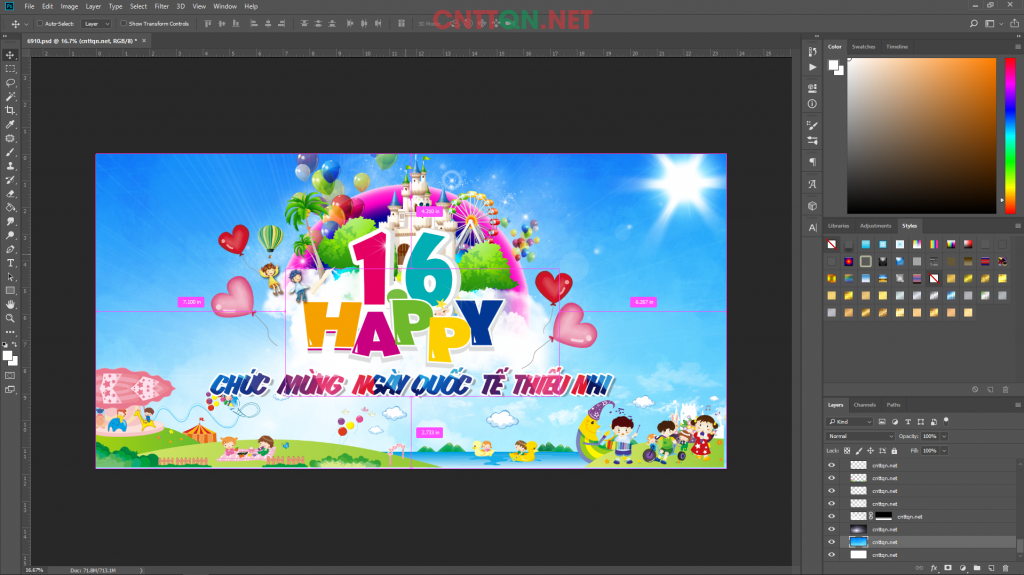Select the Smudge tool
Viewport: 1024px width, 575px height.
10,222
